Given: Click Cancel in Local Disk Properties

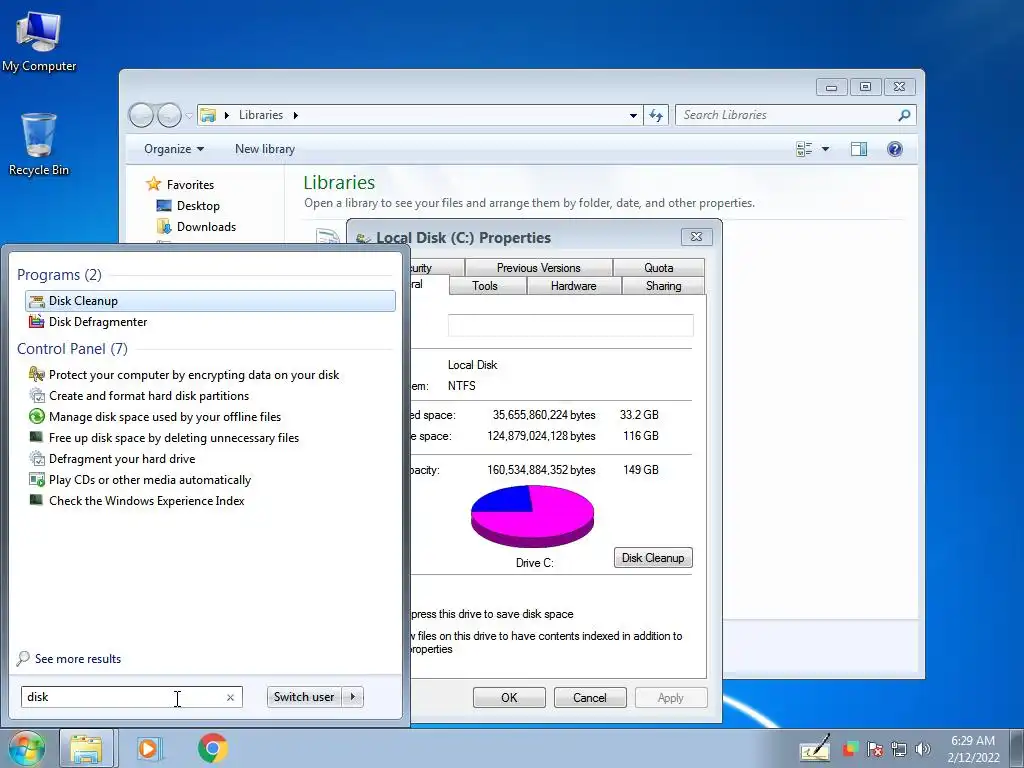Looking at the screenshot, I should coord(590,697).
